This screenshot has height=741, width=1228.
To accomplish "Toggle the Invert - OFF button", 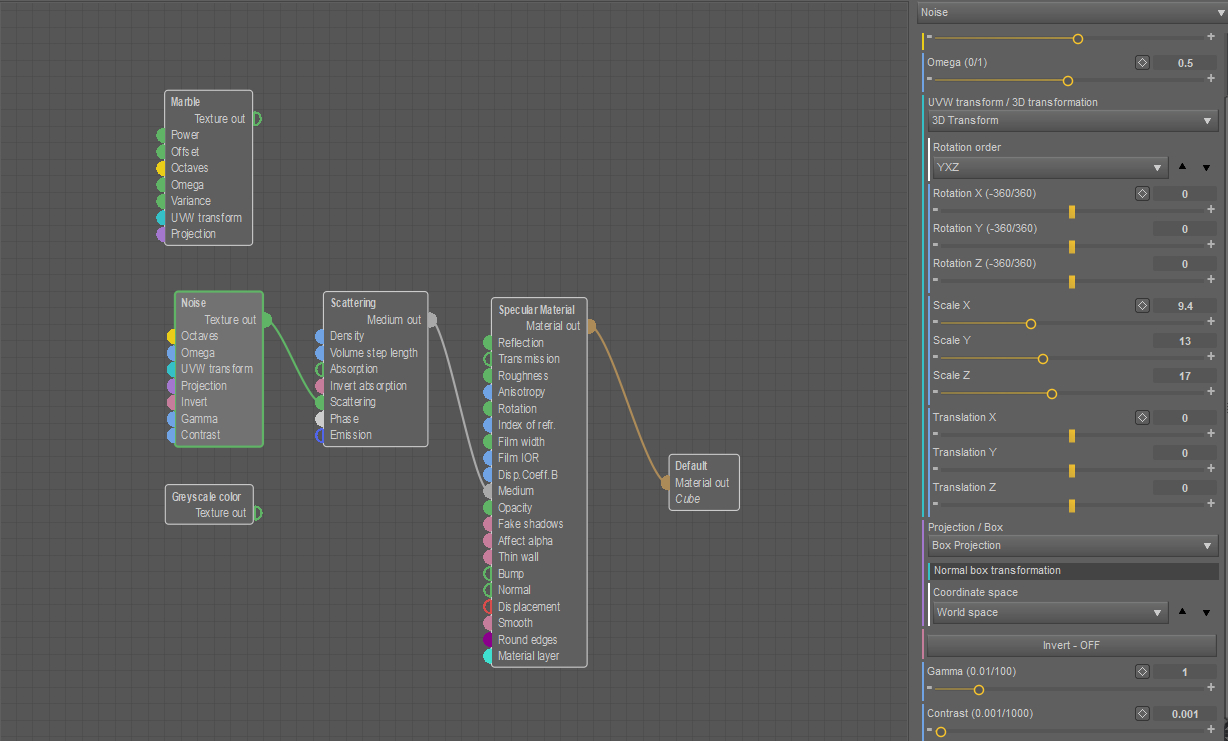I will pyautogui.click(x=1071, y=645).
